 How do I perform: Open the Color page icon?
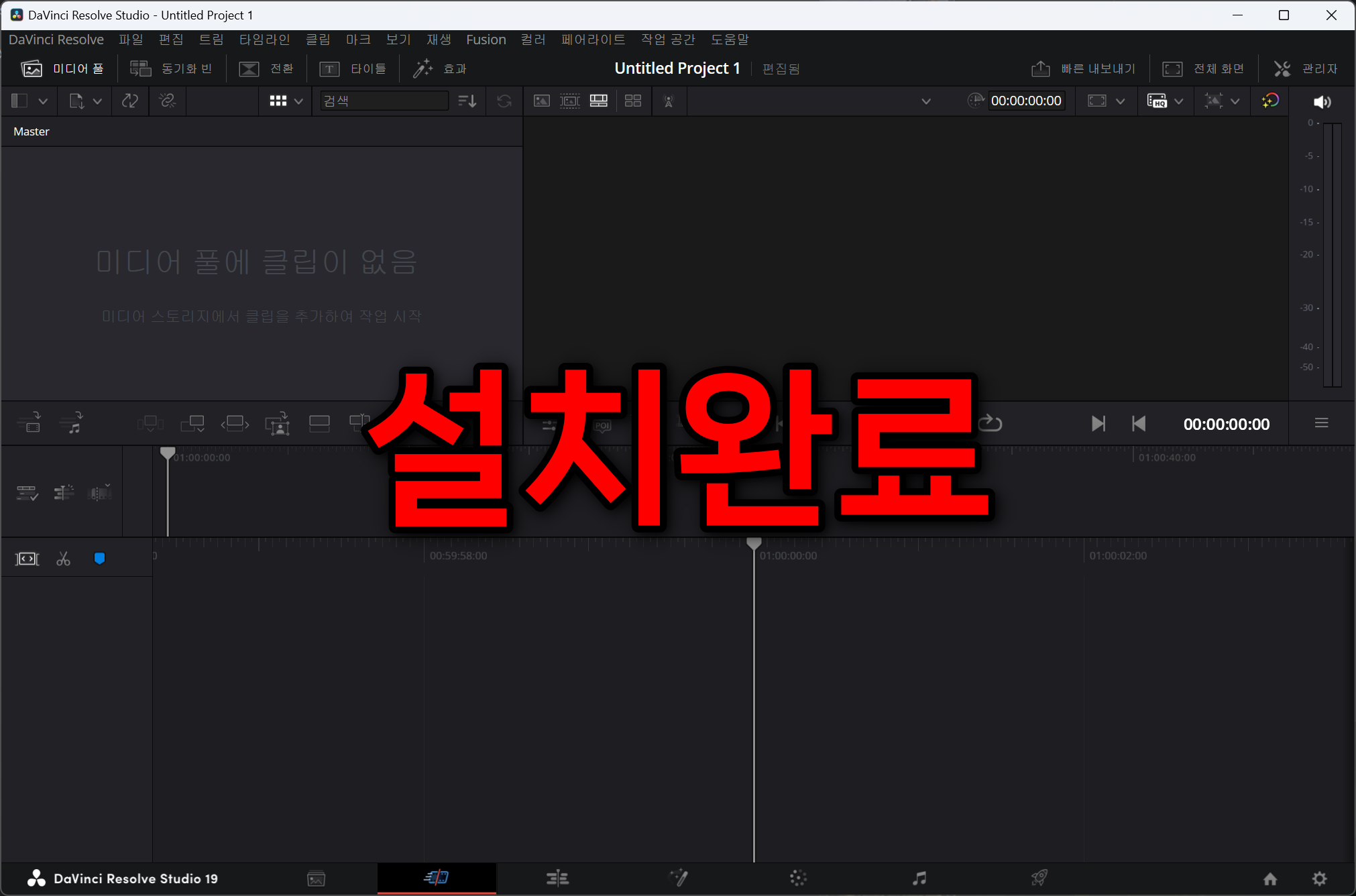coord(798,878)
